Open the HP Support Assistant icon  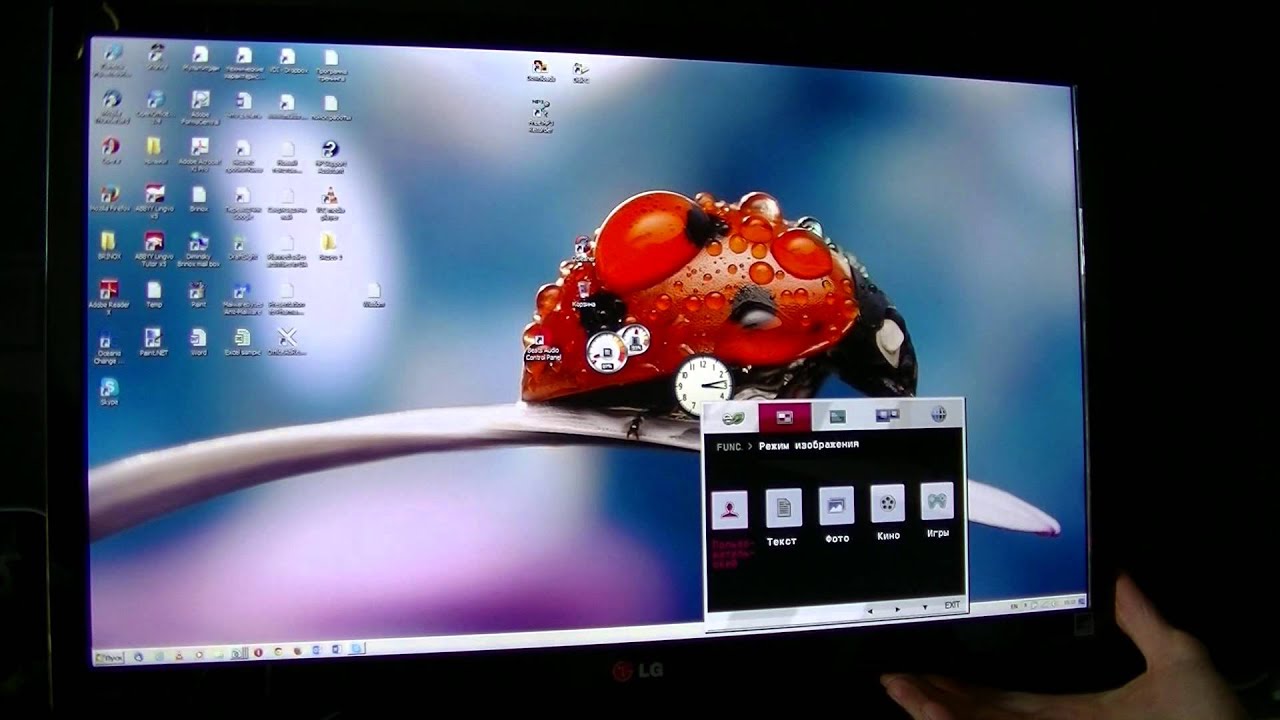coord(330,155)
